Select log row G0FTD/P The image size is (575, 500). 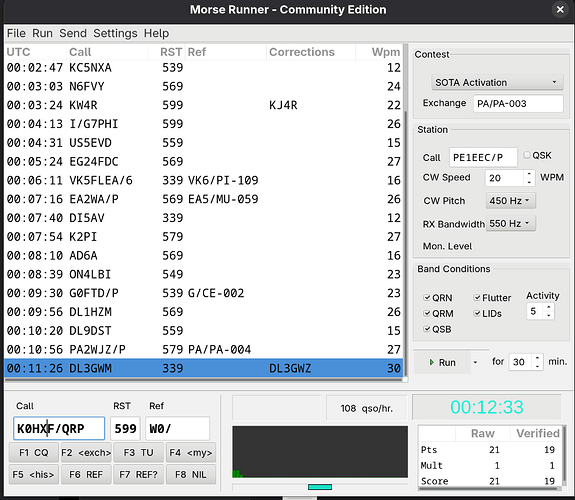[x=204, y=293]
